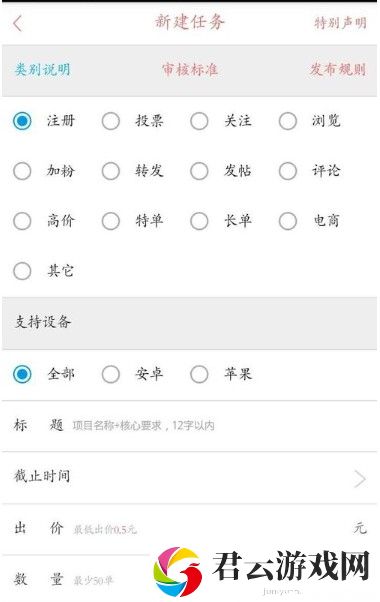Switch to the 类别说明 tab
Image resolution: width=380 pixels, height=602 pixels.
[43, 69]
